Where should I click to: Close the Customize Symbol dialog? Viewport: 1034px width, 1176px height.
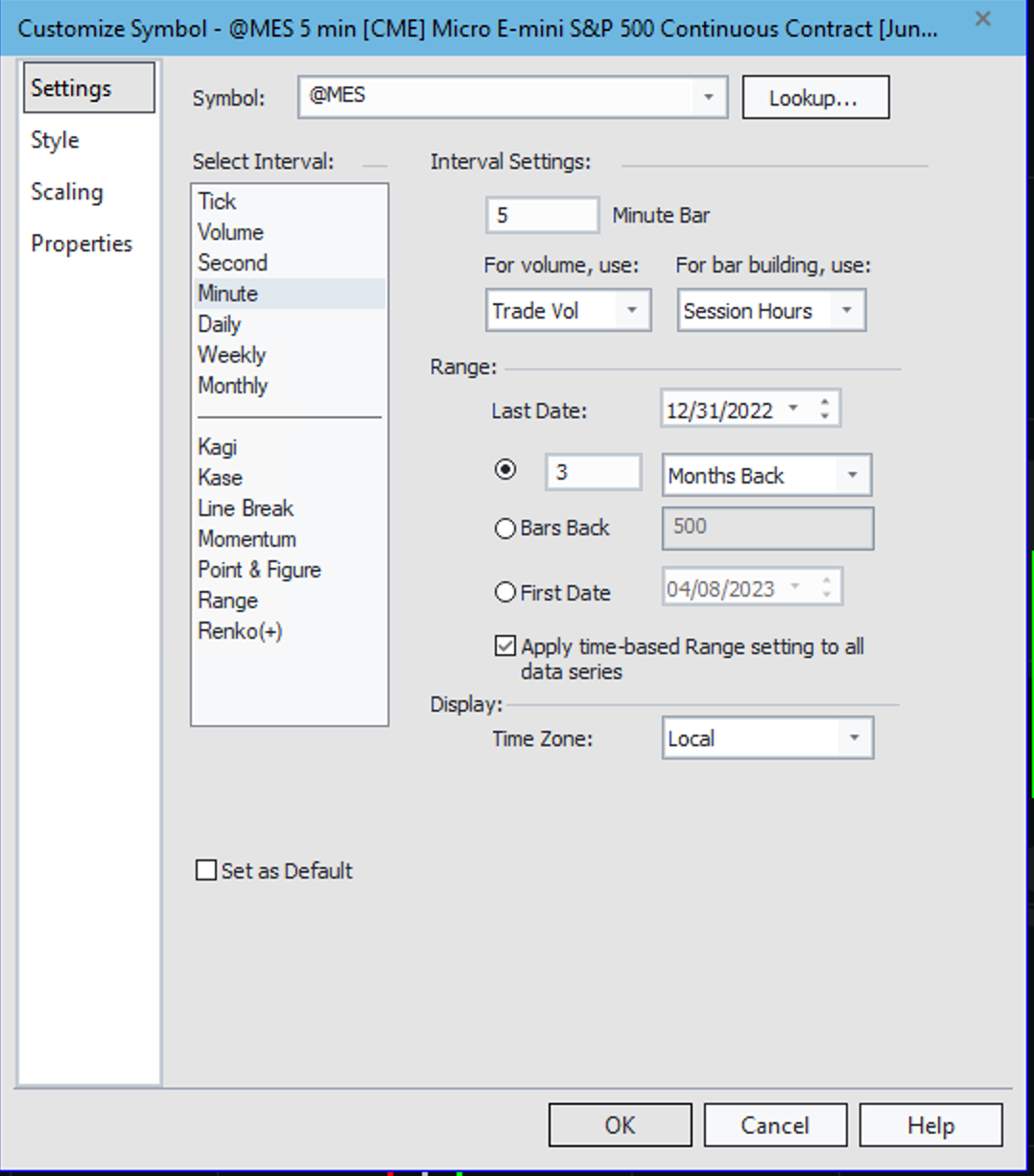tap(982, 18)
